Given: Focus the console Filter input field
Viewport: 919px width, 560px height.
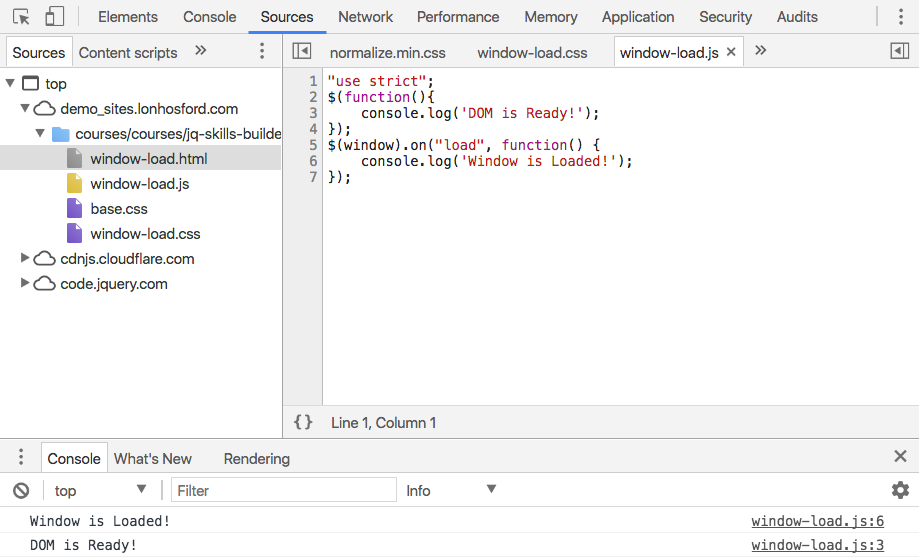Looking at the screenshot, I should tap(284, 490).
